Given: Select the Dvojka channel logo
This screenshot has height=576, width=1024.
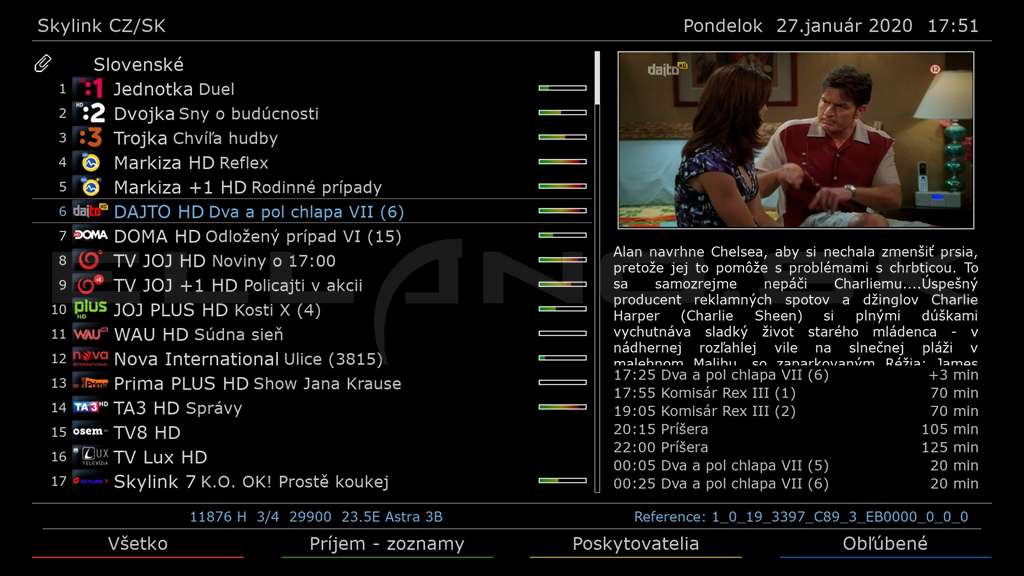Looking at the screenshot, I should pos(89,113).
